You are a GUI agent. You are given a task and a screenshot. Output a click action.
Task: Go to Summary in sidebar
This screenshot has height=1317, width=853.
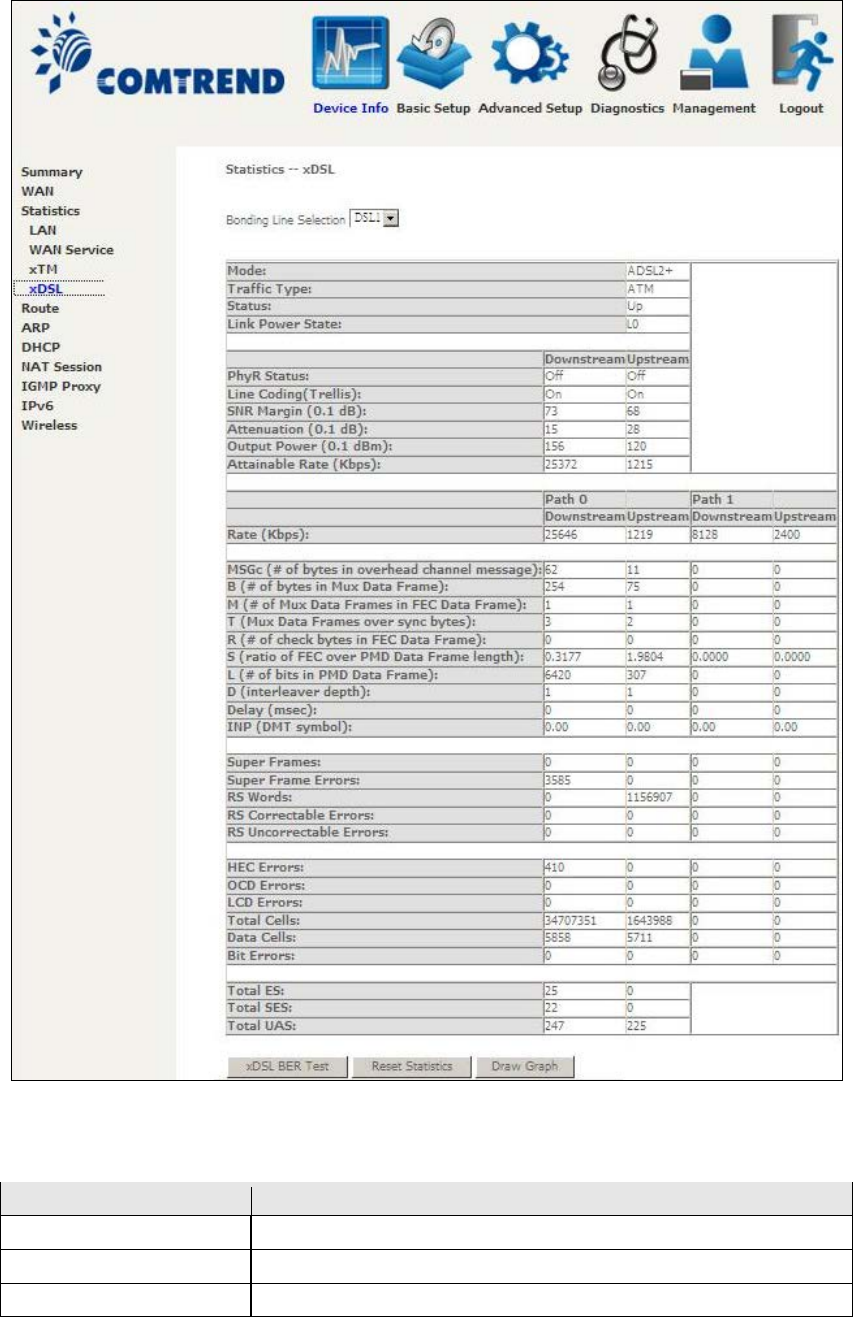(52, 172)
